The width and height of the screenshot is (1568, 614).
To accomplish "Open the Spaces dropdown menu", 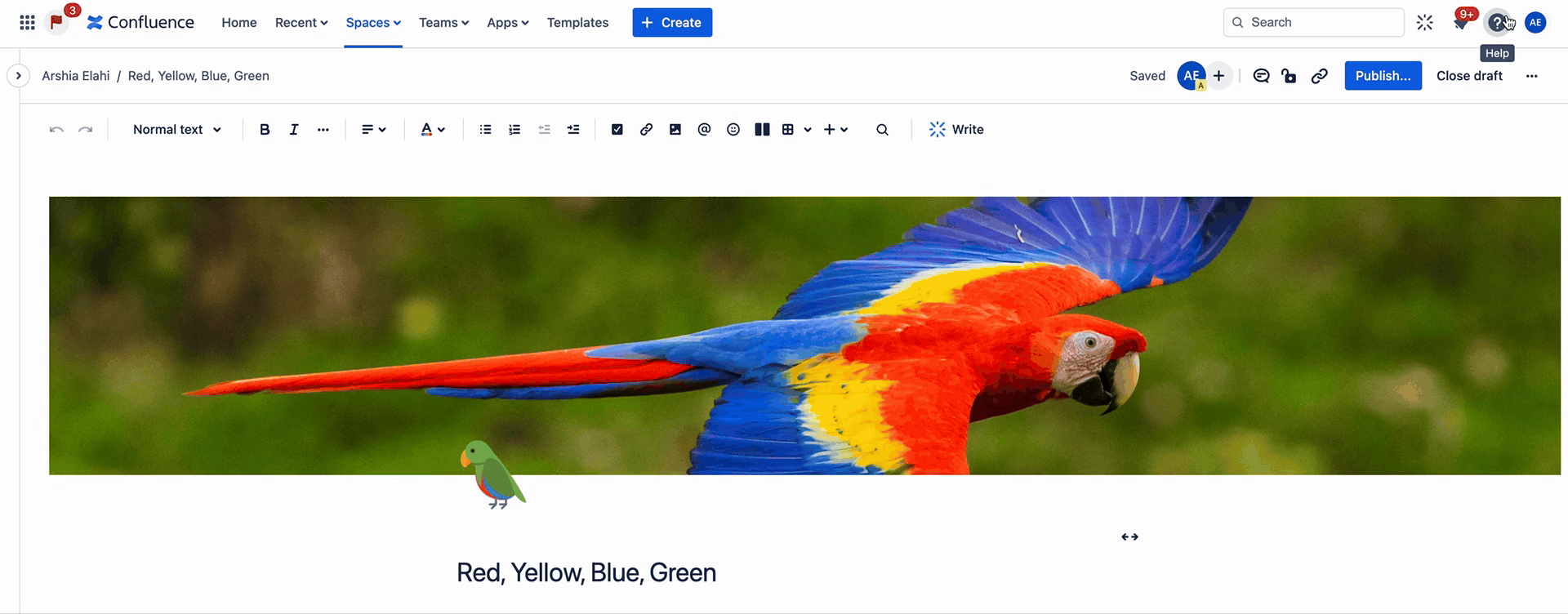I will pos(373,22).
